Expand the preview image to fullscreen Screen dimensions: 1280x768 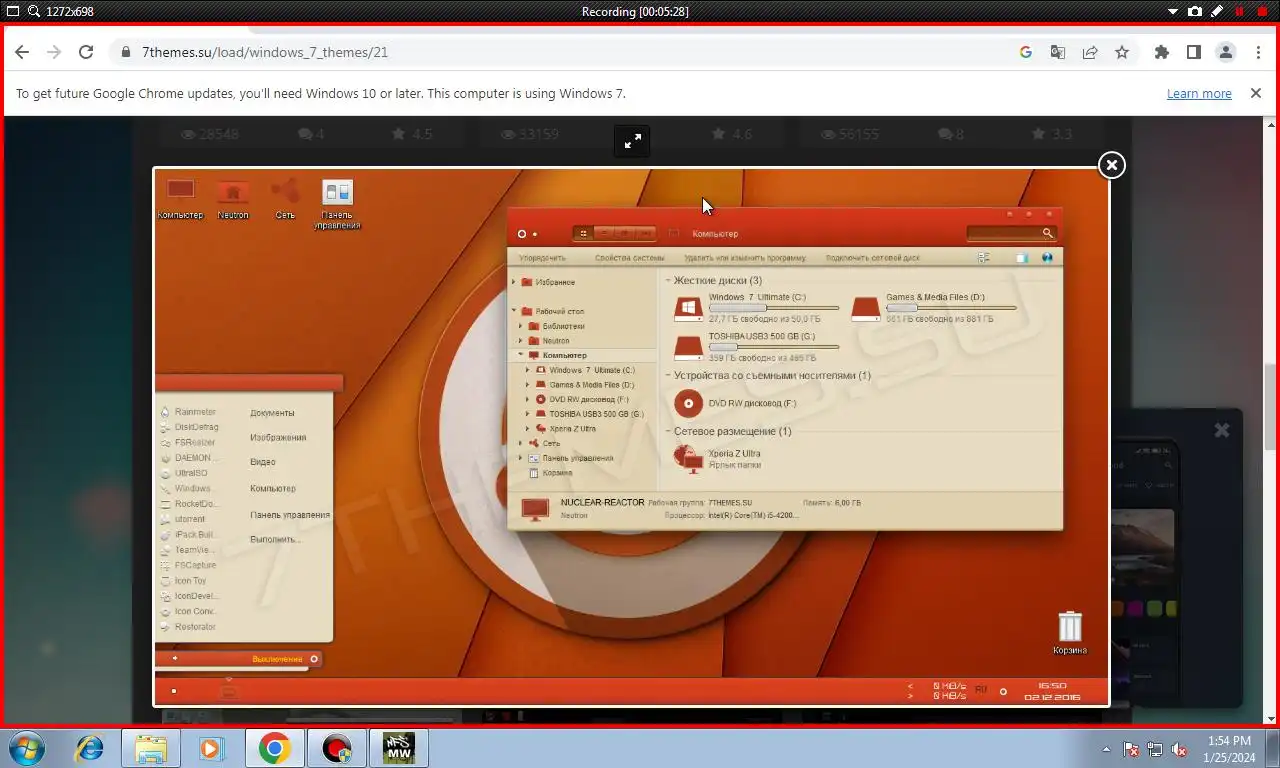click(632, 141)
